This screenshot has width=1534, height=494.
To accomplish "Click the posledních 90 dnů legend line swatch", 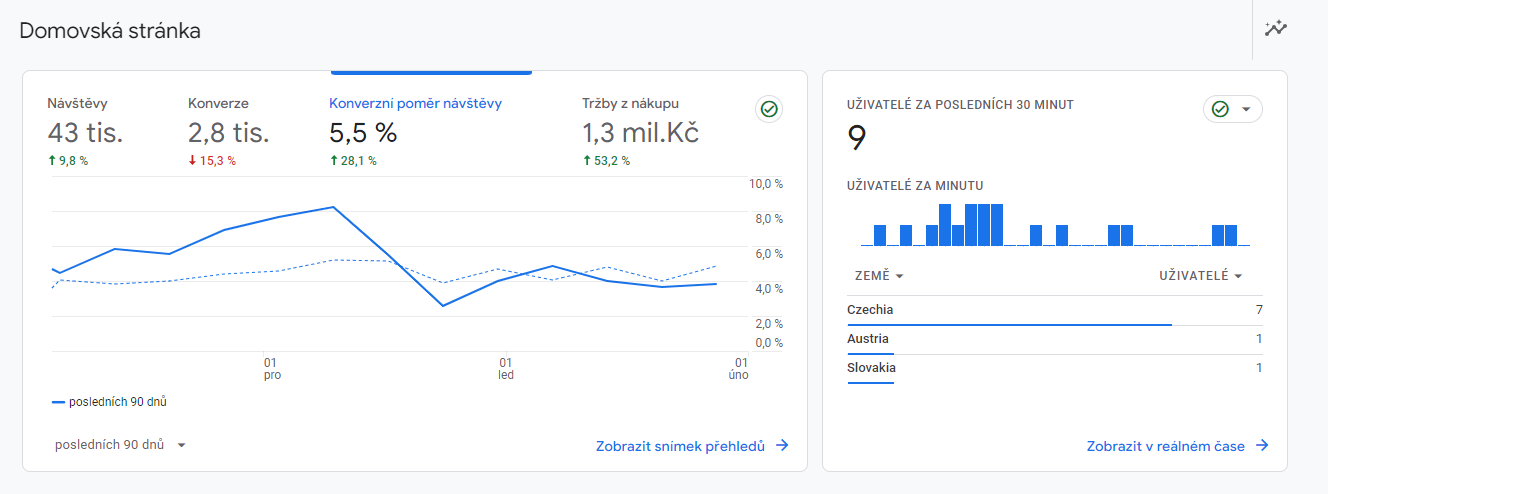I will click(x=58, y=402).
